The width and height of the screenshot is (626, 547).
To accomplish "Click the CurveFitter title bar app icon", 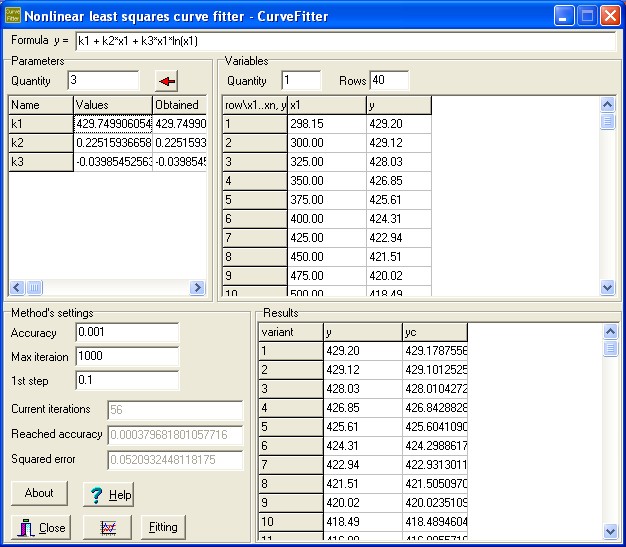I will point(14,15).
